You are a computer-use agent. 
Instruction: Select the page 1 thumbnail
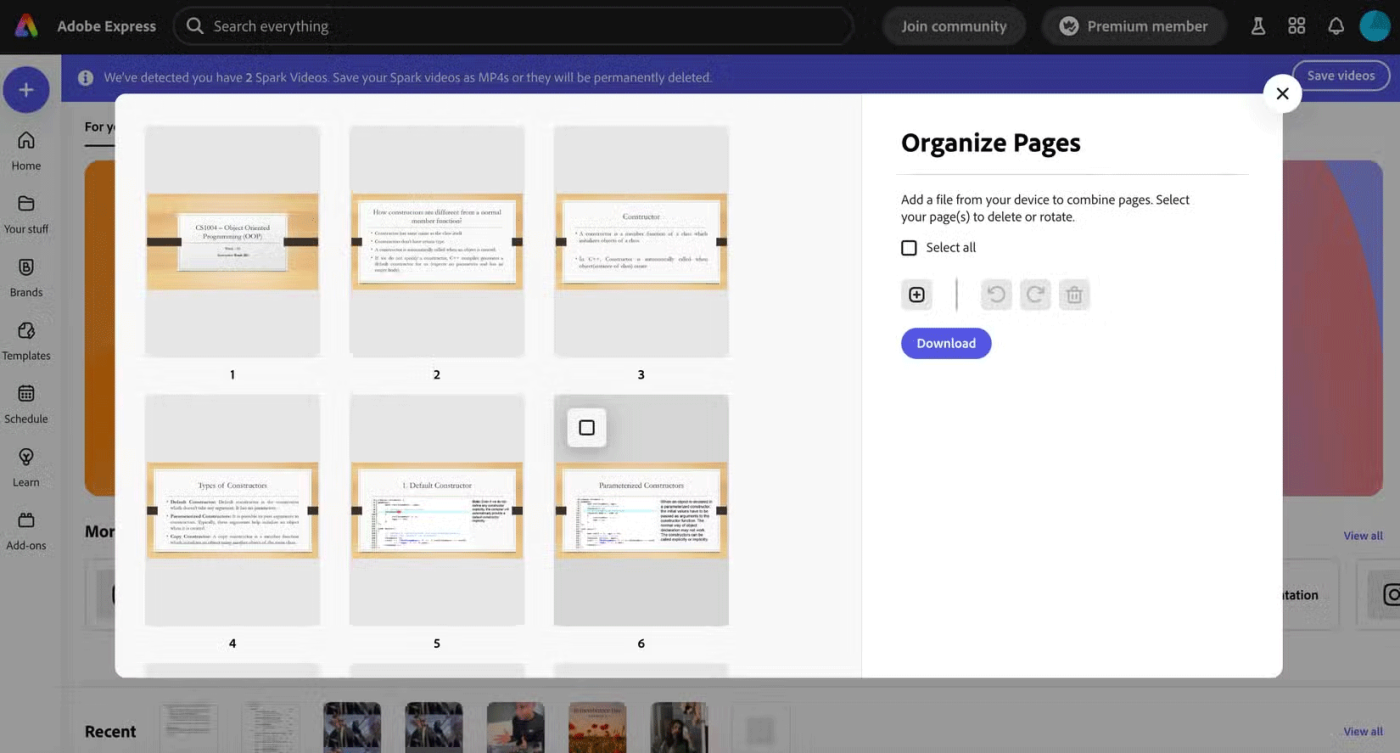click(x=232, y=241)
